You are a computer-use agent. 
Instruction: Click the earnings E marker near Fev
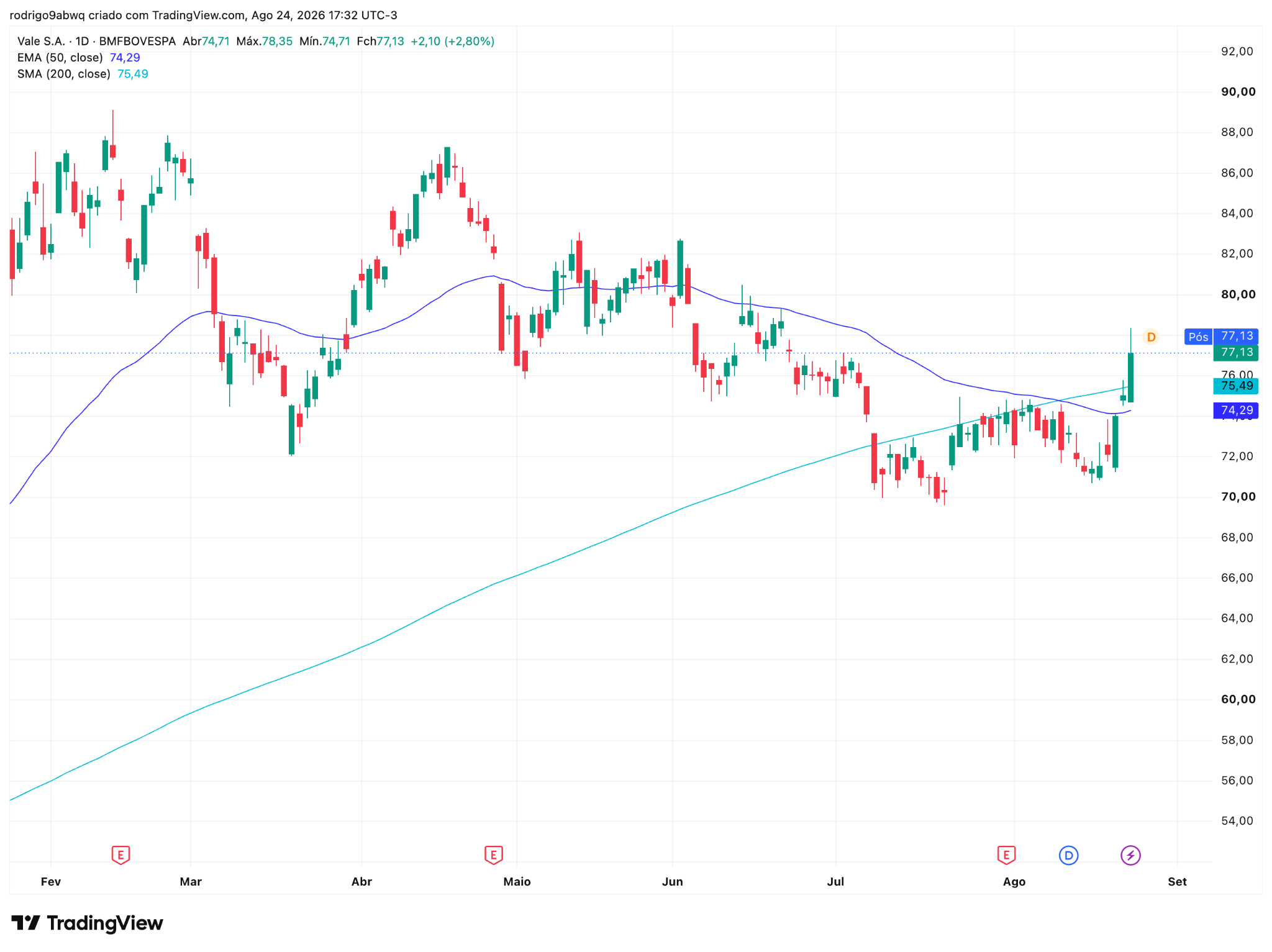coord(120,855)
